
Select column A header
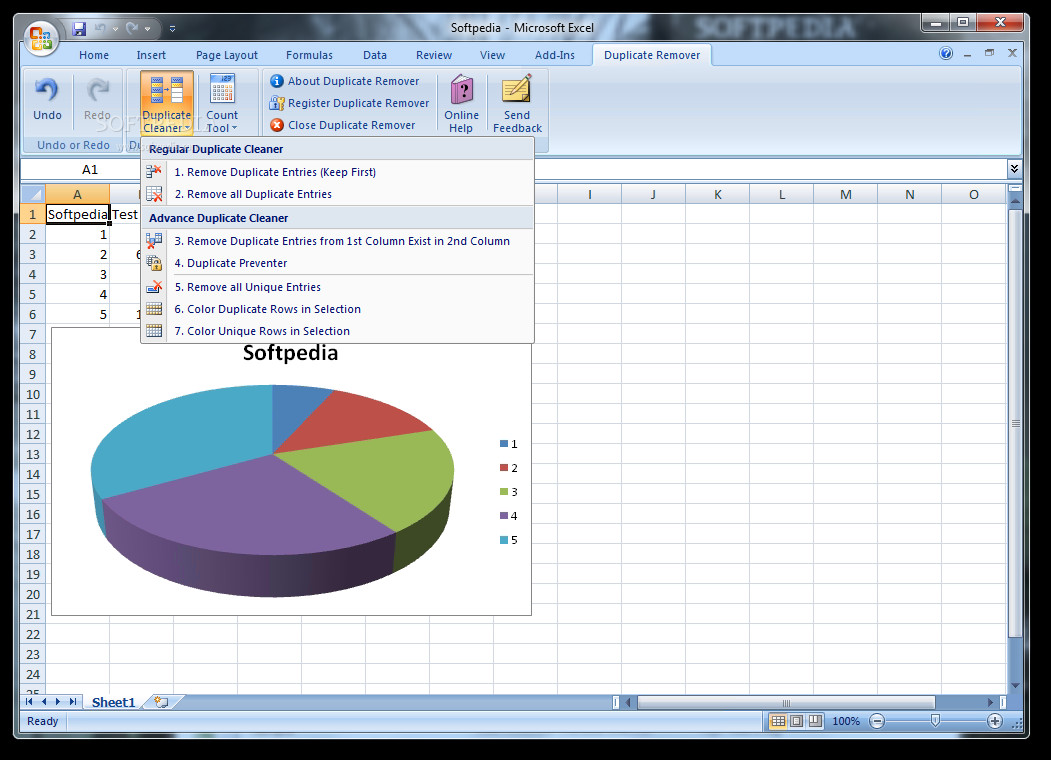tap(77, 194)
